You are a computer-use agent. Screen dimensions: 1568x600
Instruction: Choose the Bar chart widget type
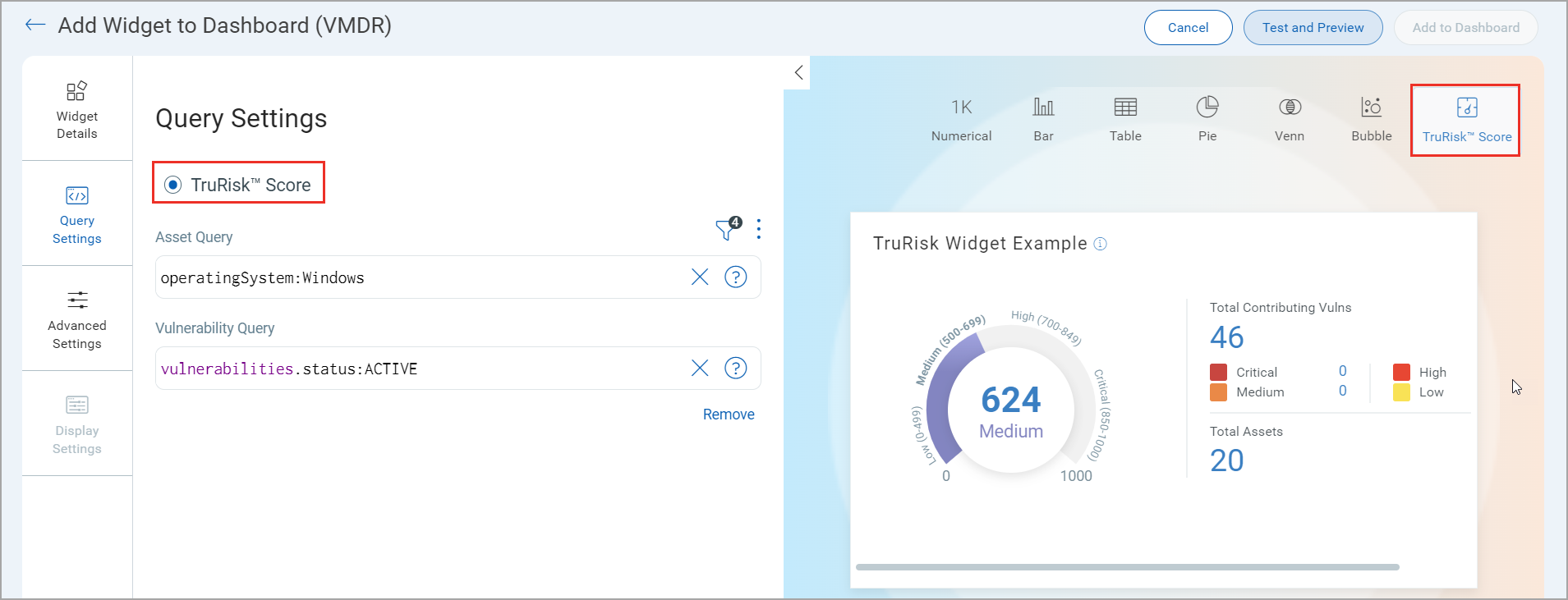(1043, 120)
